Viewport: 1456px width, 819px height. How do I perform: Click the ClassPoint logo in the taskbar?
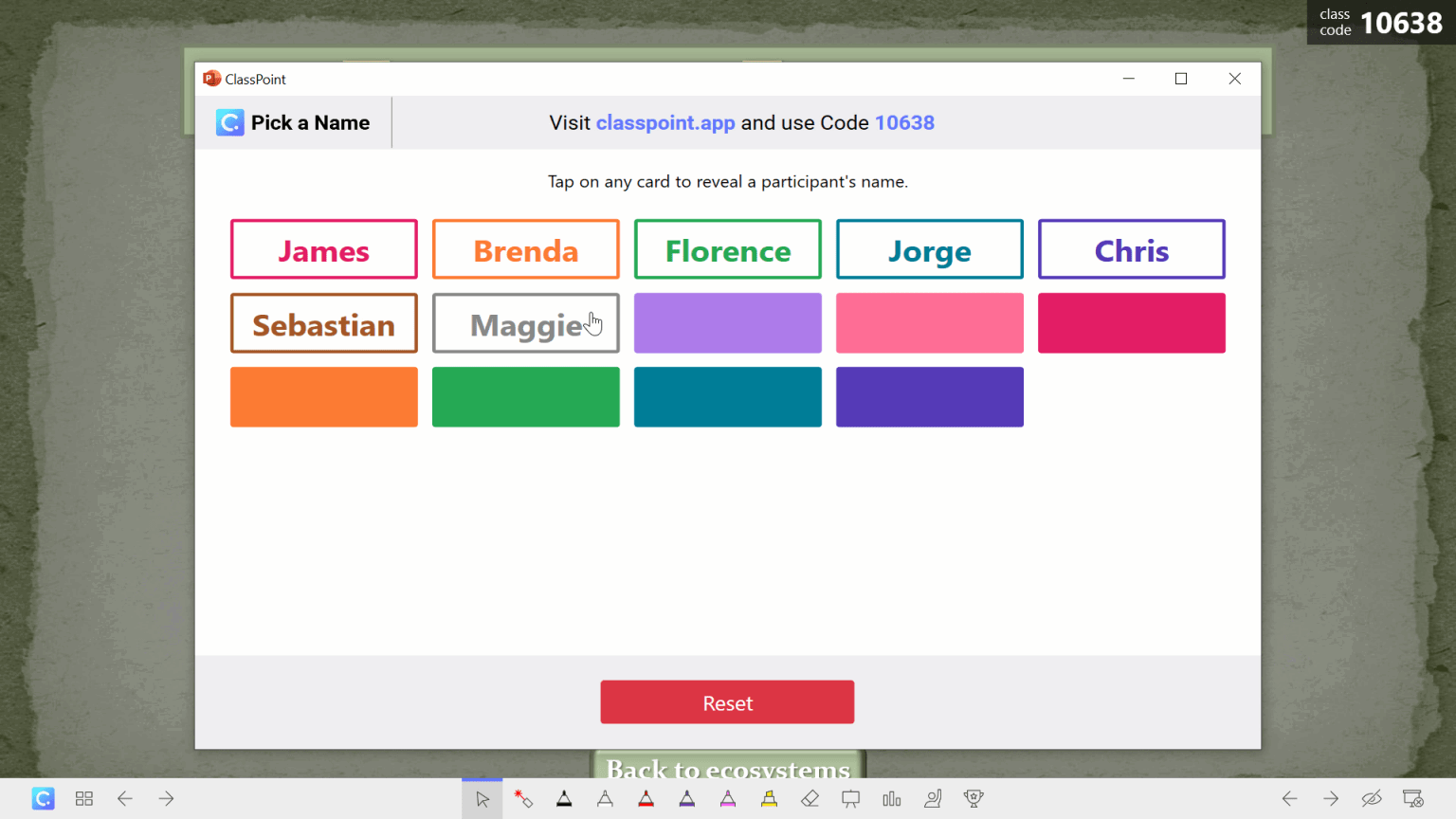(43, 798)
